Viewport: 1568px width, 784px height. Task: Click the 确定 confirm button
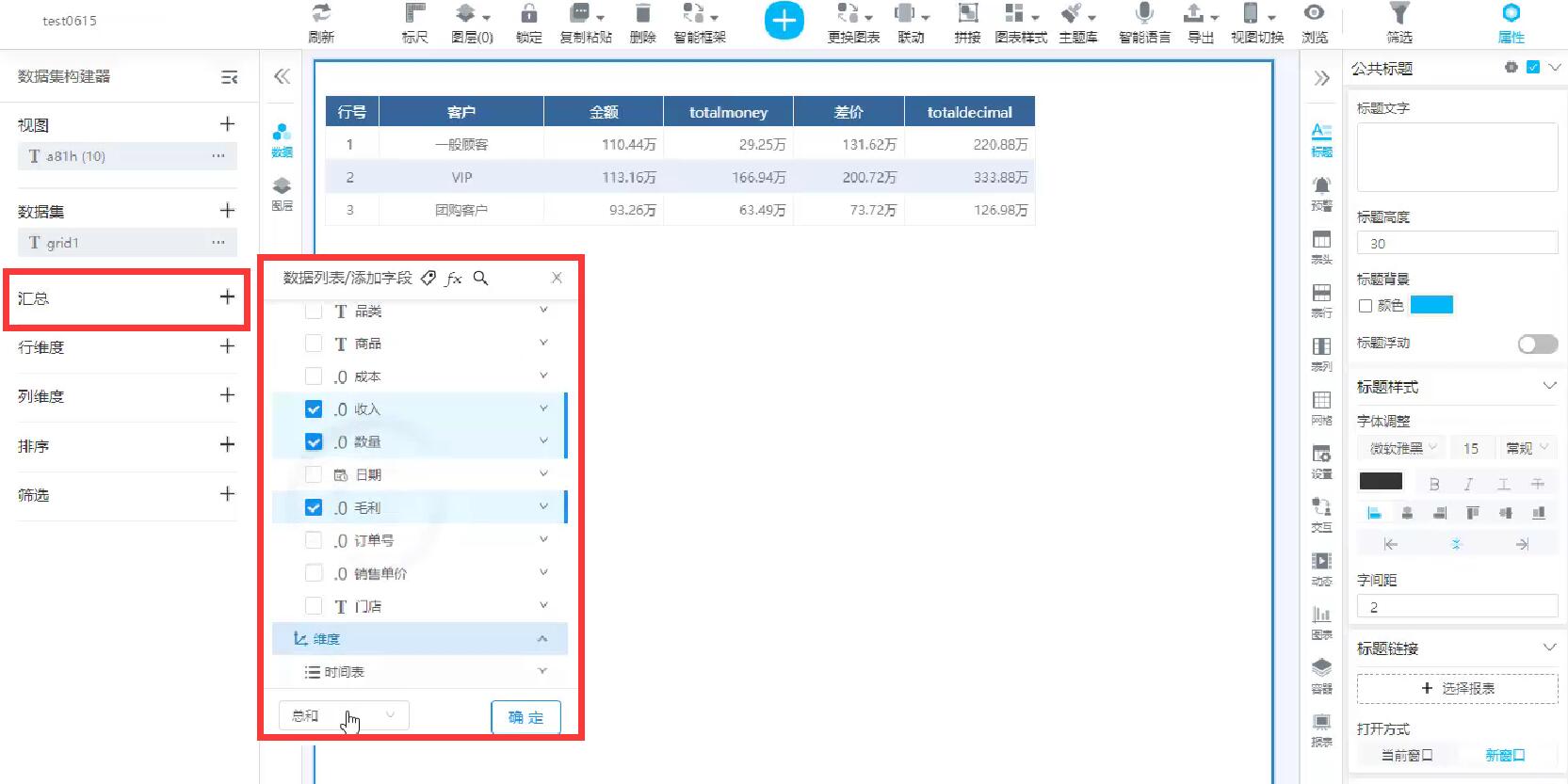tap(525, 717)
